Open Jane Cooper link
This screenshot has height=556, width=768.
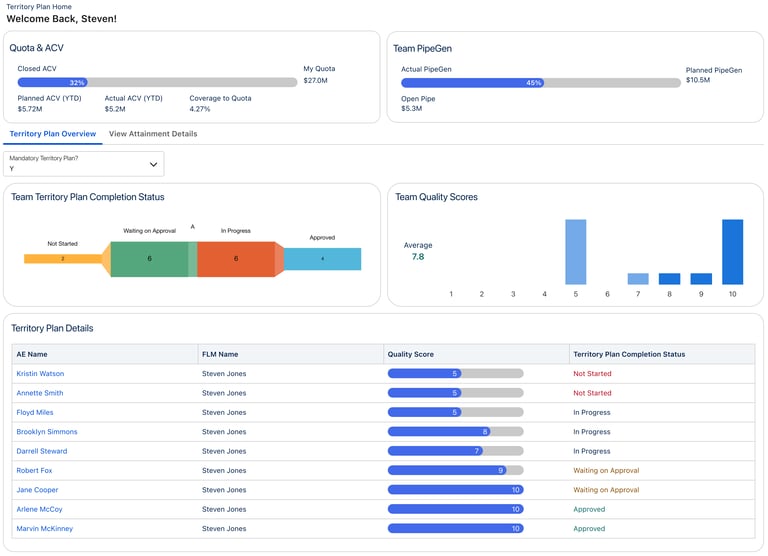37,490
